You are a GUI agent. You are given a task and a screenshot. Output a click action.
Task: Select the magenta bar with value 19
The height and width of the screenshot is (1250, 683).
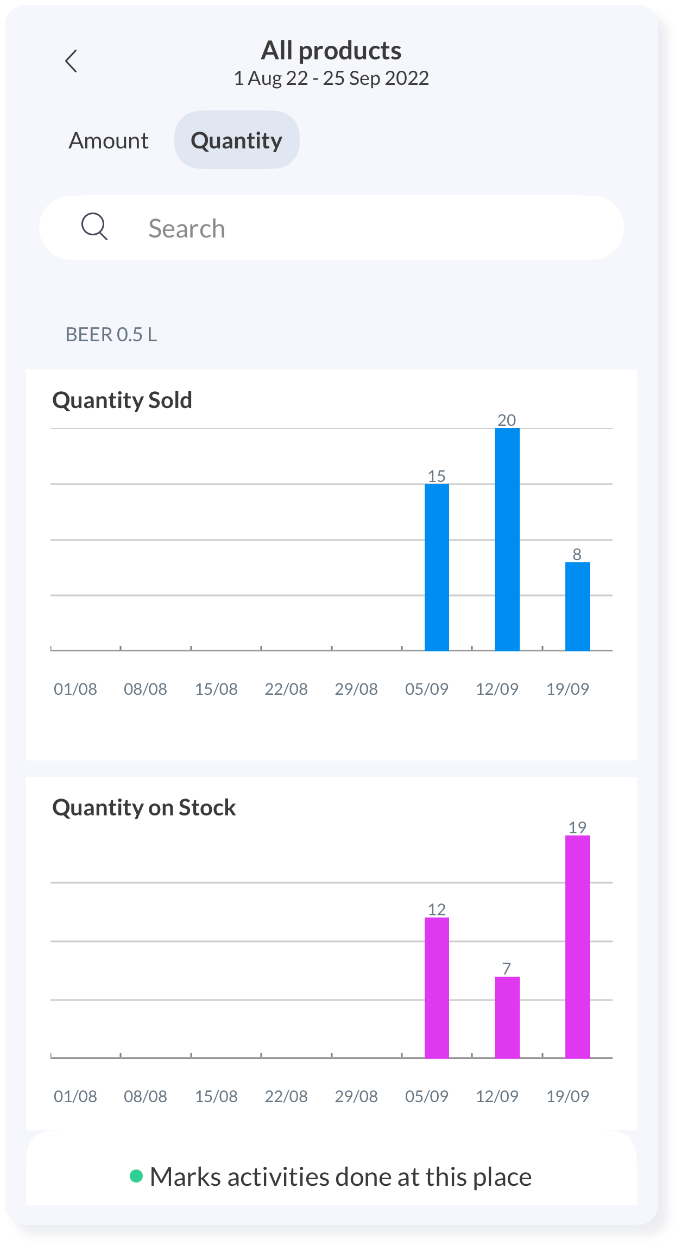point(577,946)
